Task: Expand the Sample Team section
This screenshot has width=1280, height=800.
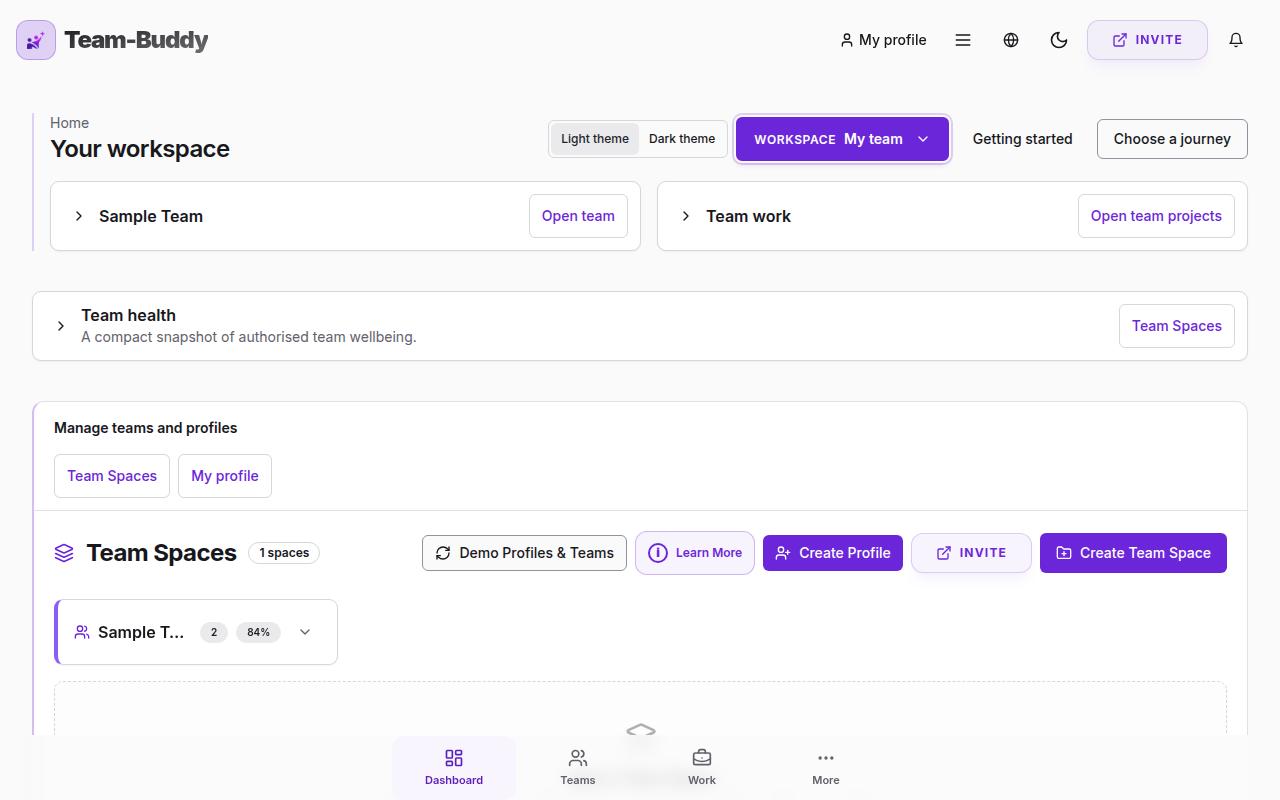Action: 79,216
